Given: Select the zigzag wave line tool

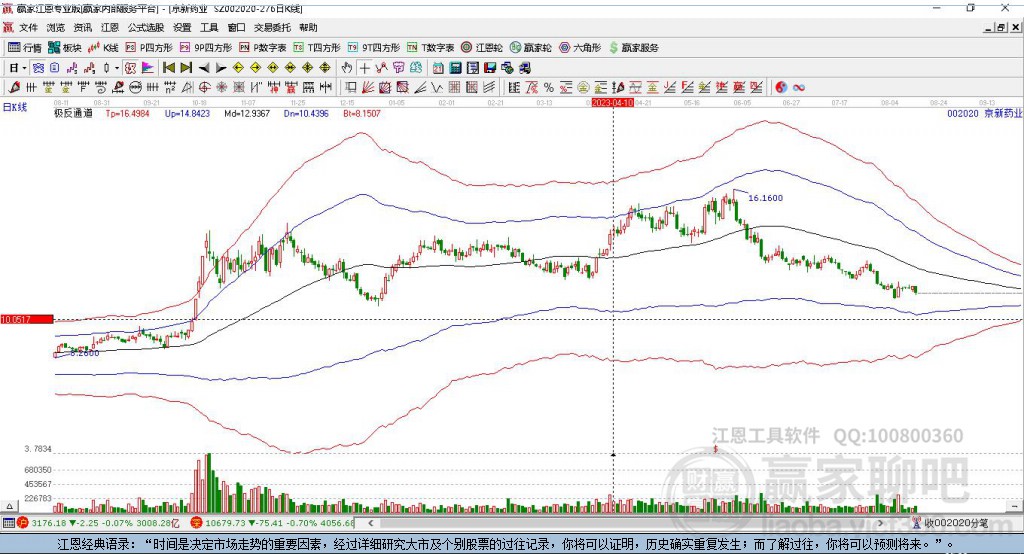Looking at the screenshot, I should 436,88.
